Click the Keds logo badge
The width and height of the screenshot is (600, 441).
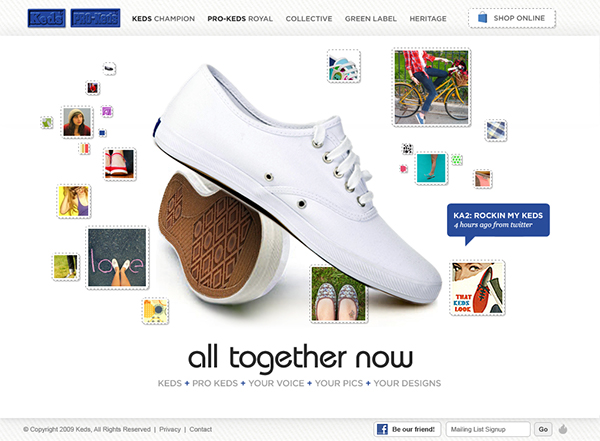click(x=46, y=18)
